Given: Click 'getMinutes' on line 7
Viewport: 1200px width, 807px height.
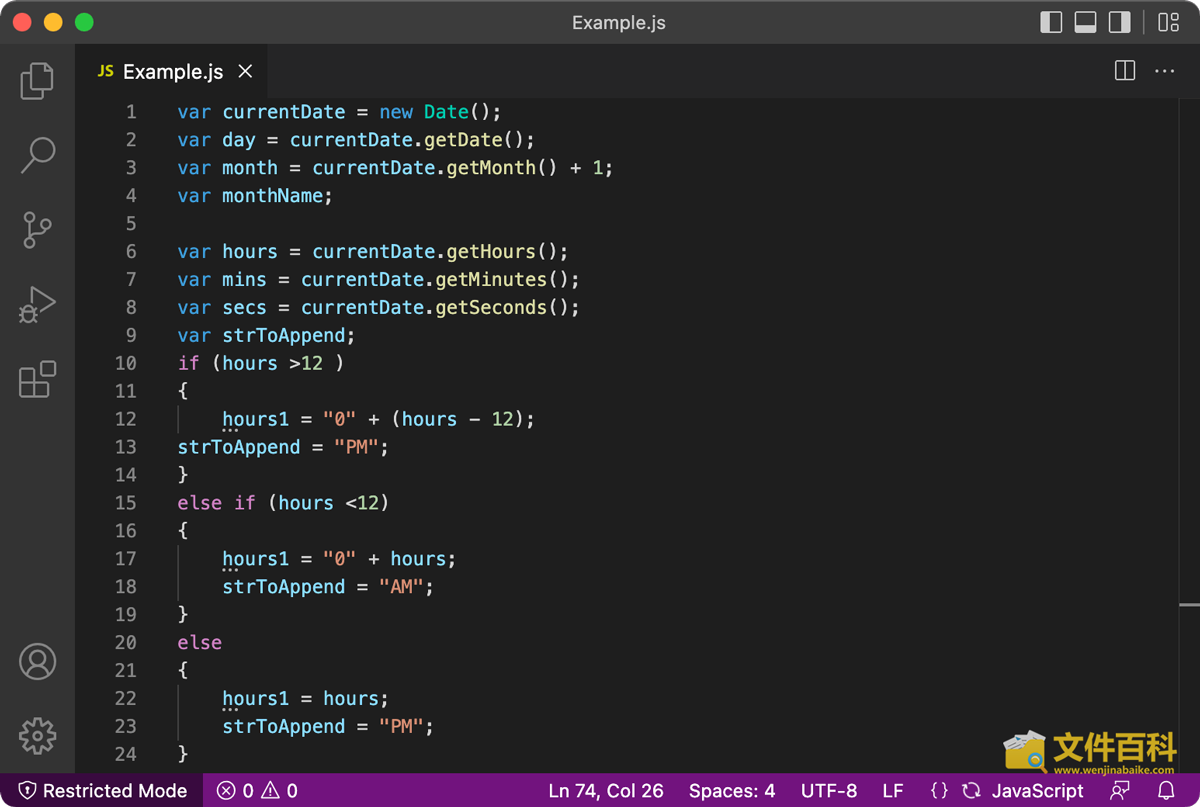Looking at the screenshot, I should coord(491,280).
